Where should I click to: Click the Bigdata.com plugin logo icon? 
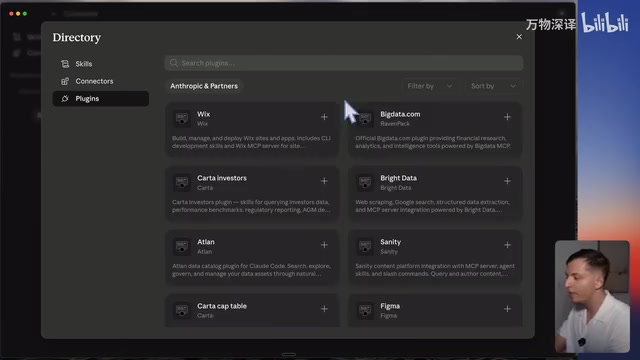coord(365,118)
